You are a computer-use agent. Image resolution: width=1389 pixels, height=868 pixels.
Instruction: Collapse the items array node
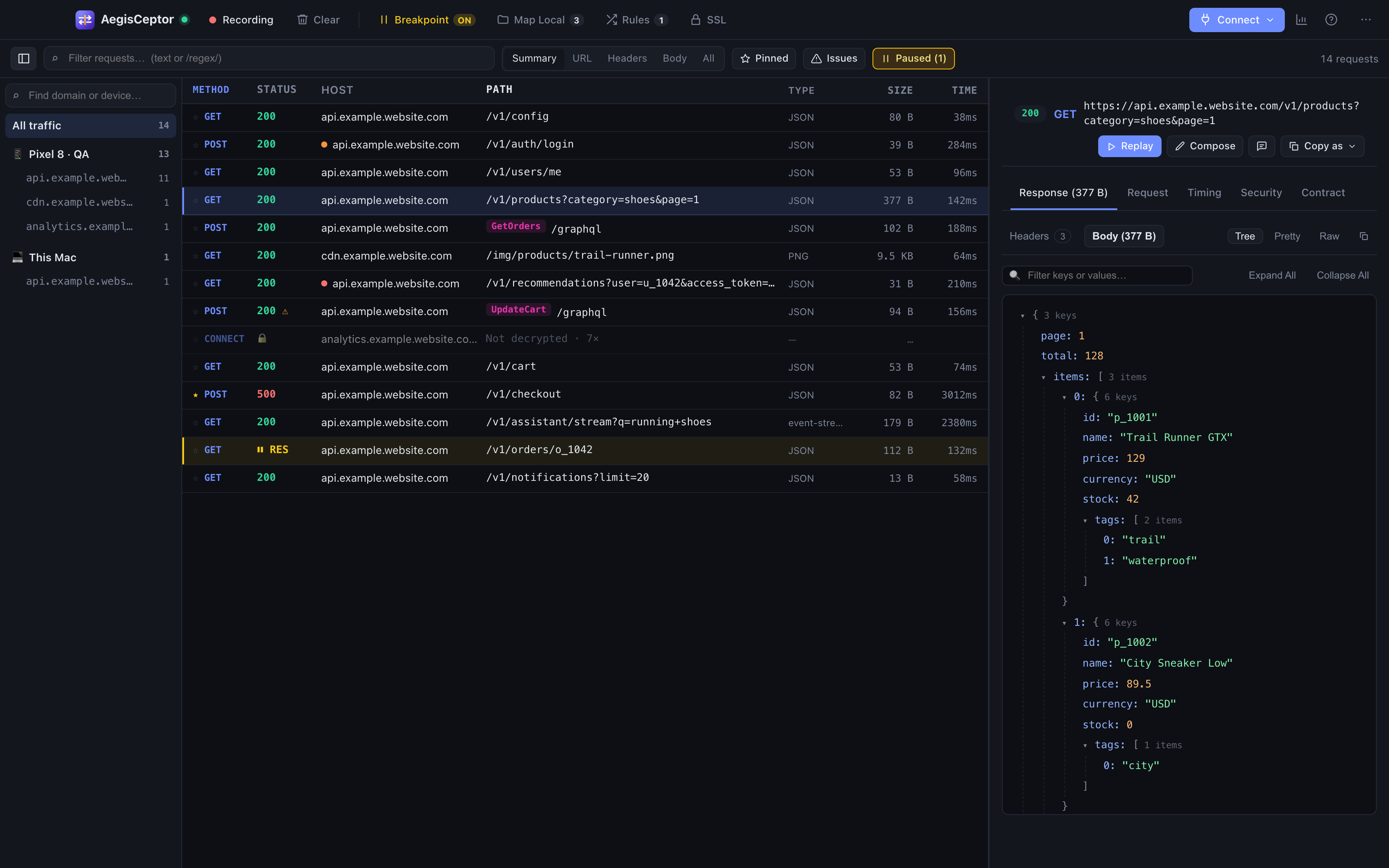click(x=1043, y=377)
